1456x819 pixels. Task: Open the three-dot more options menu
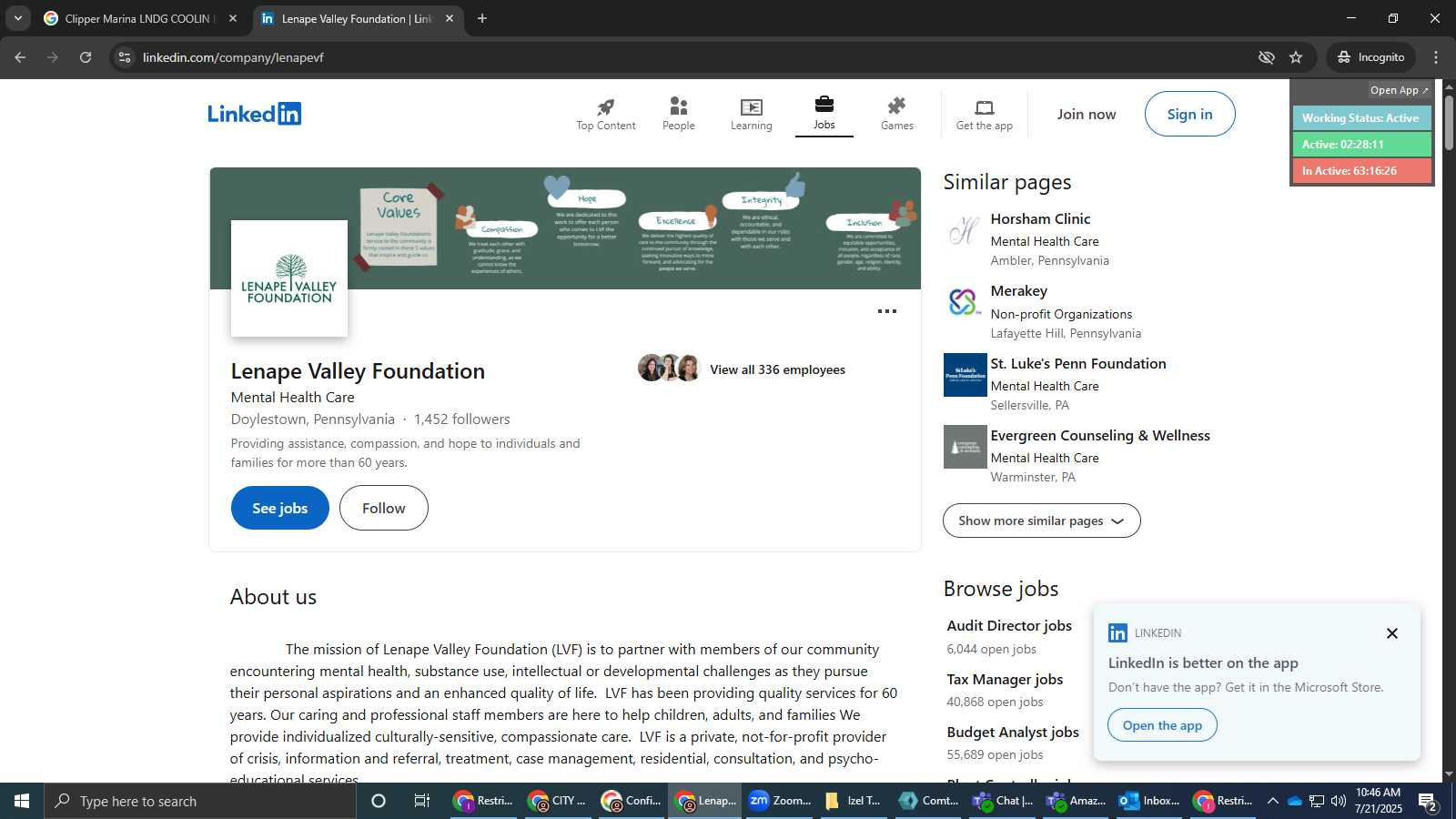point(887,311)
